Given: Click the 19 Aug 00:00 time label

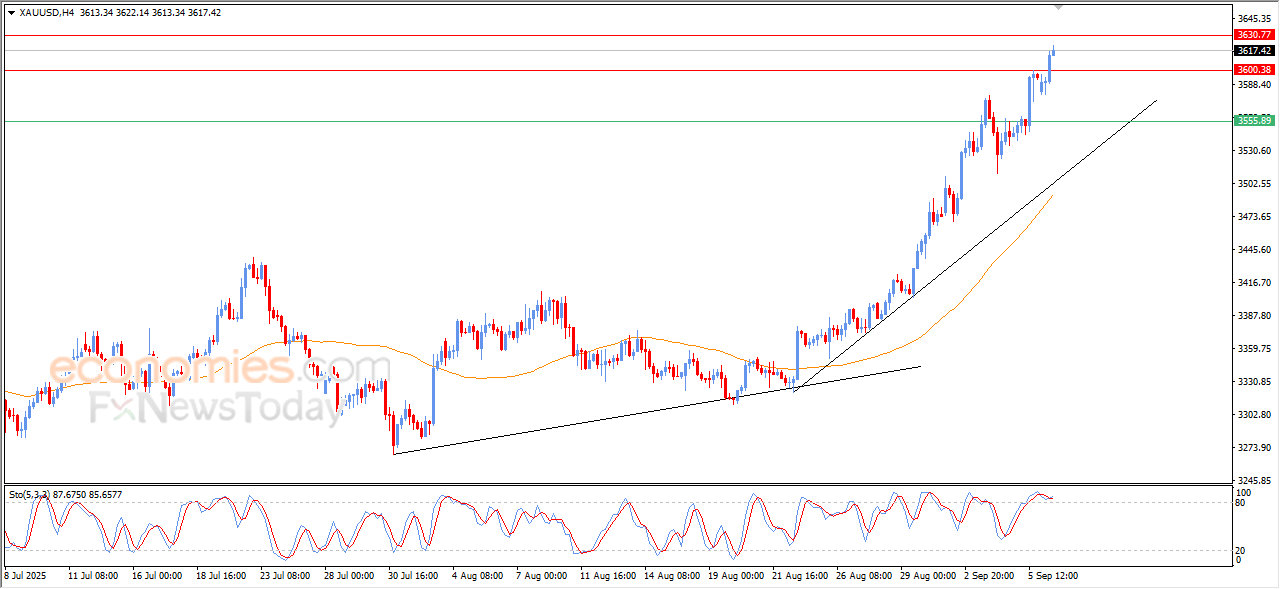Looking at the screenshot, I should [x=734, y=577].
